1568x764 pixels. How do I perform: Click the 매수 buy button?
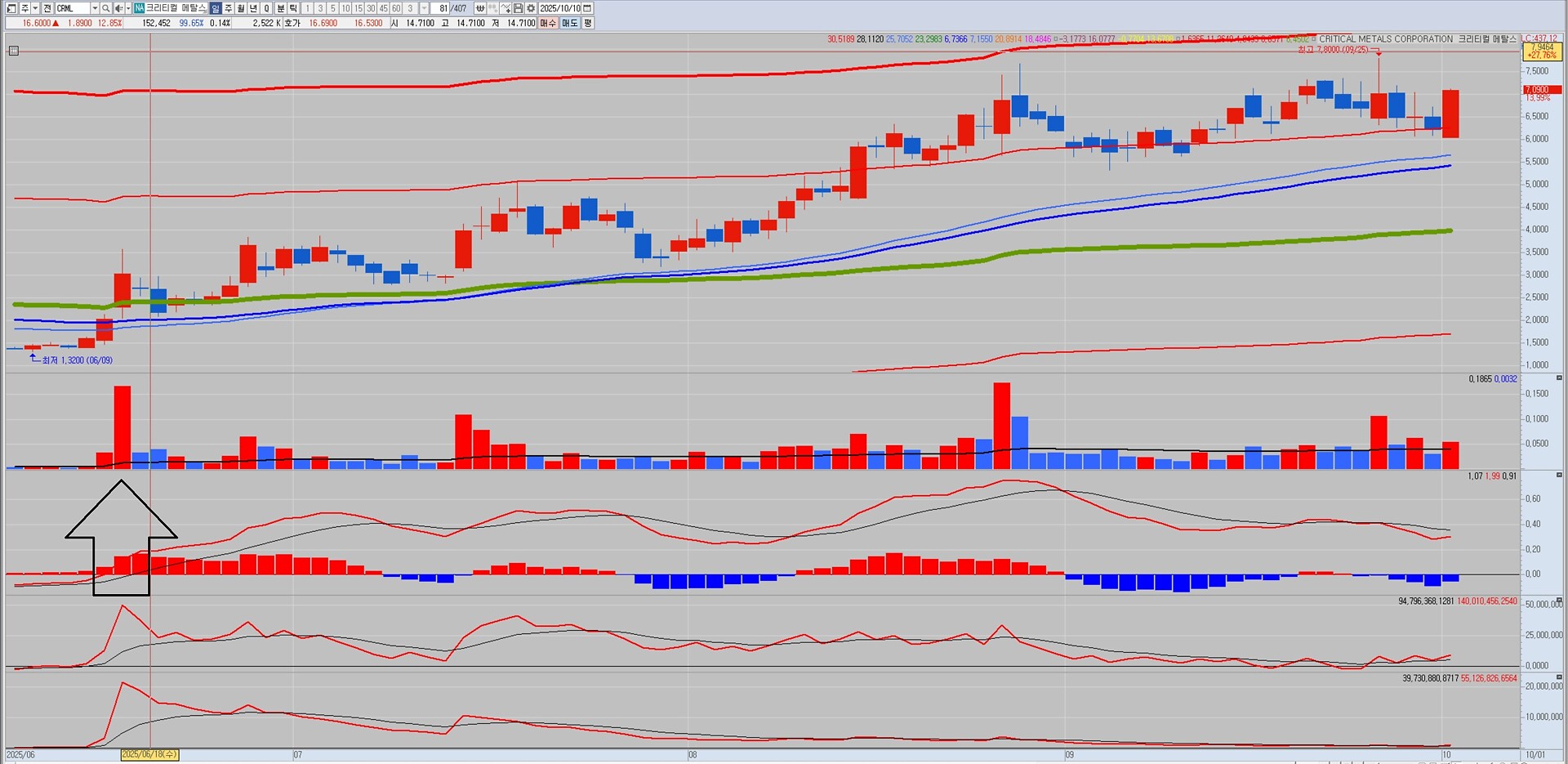[548, 23]
